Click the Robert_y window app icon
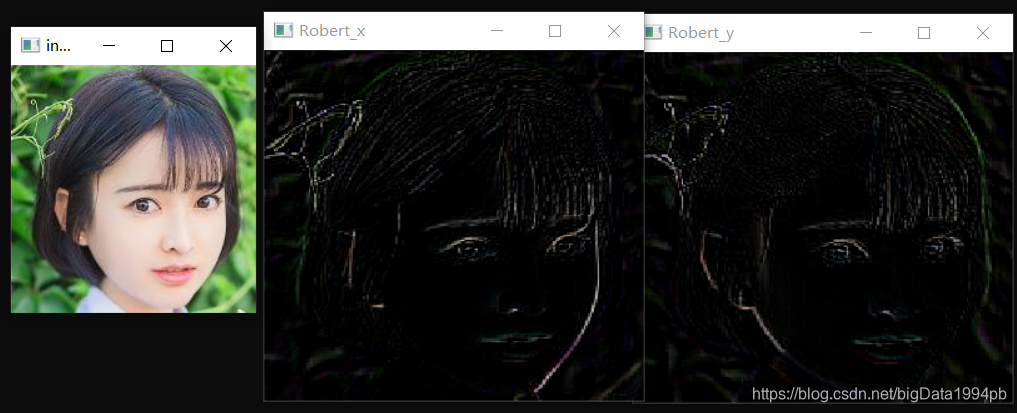 pos(653,32)
